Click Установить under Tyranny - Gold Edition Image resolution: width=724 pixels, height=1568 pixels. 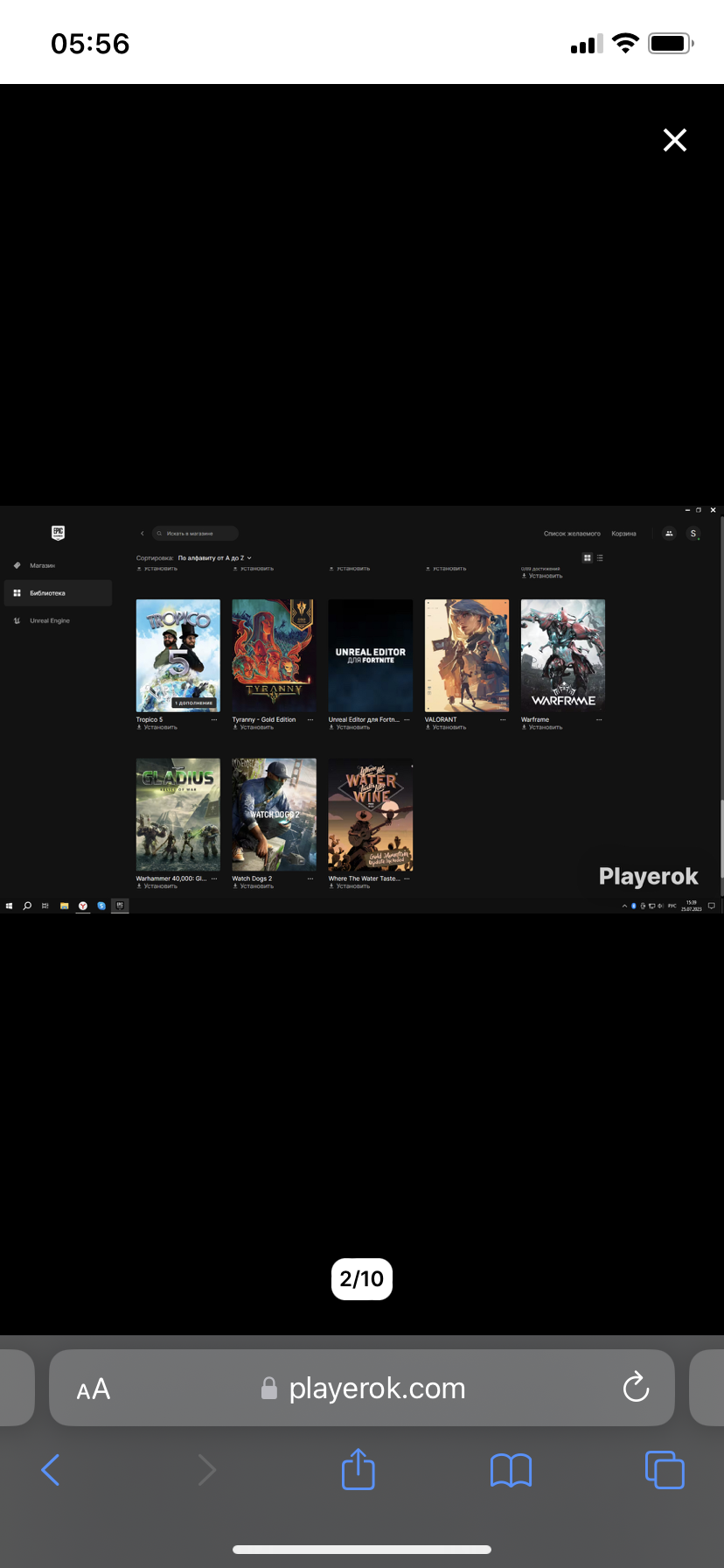coord(254,727)
